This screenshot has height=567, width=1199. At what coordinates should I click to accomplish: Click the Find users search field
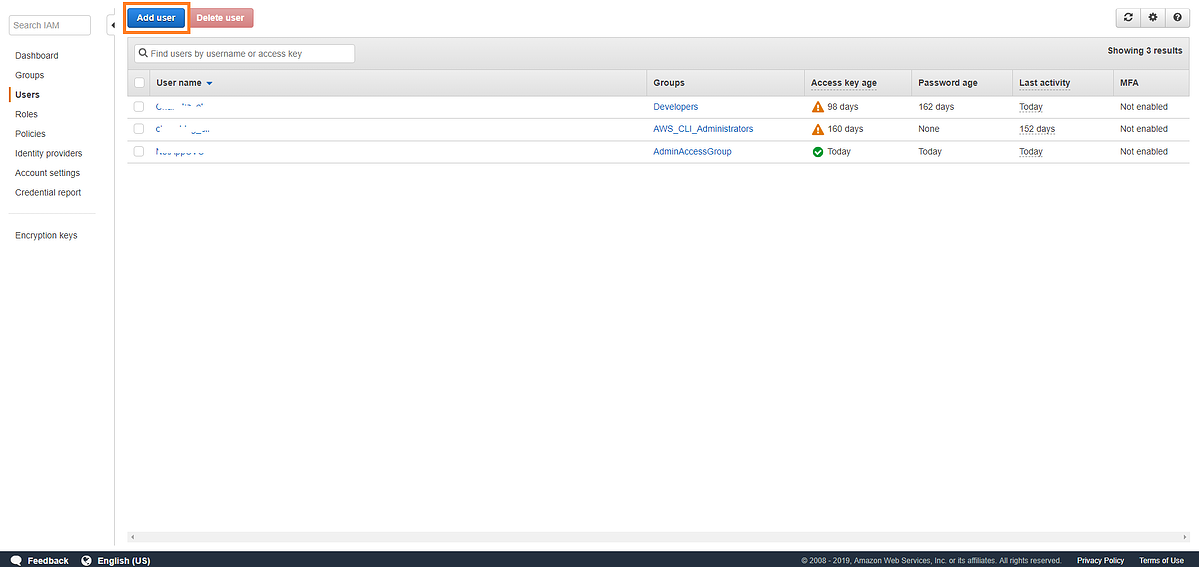click(250, 54)
